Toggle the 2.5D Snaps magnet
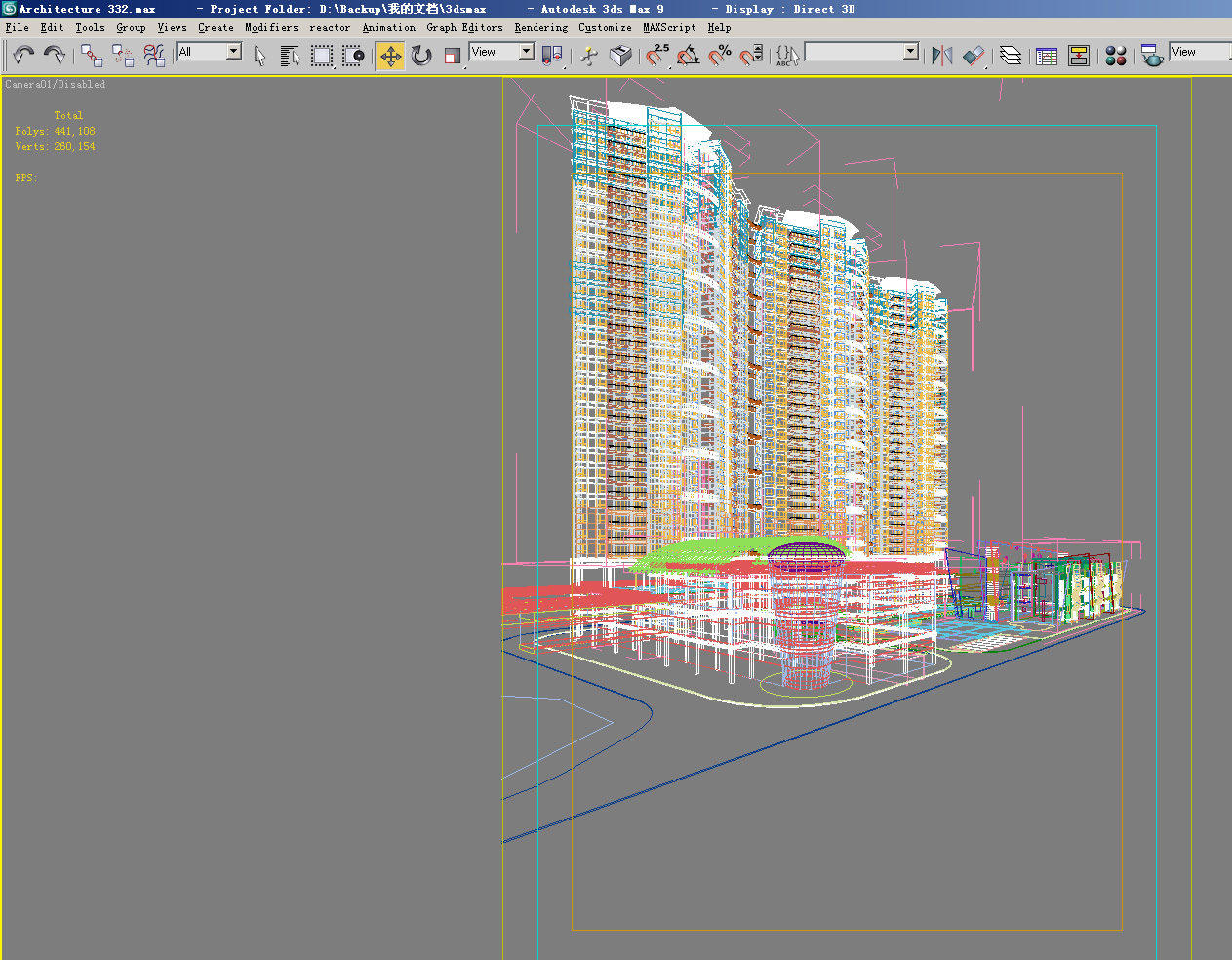1232x960 pixels. pyautogui.click(x=657, y=56)
